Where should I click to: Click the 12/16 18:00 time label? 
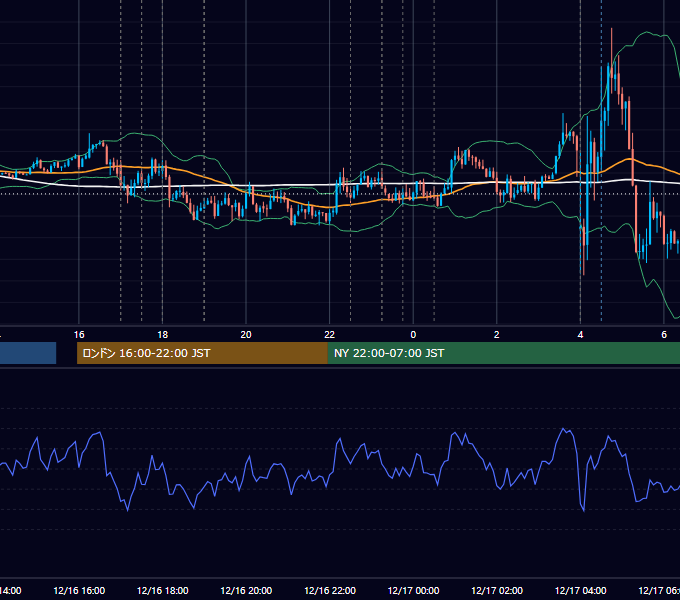pos(163,590)
